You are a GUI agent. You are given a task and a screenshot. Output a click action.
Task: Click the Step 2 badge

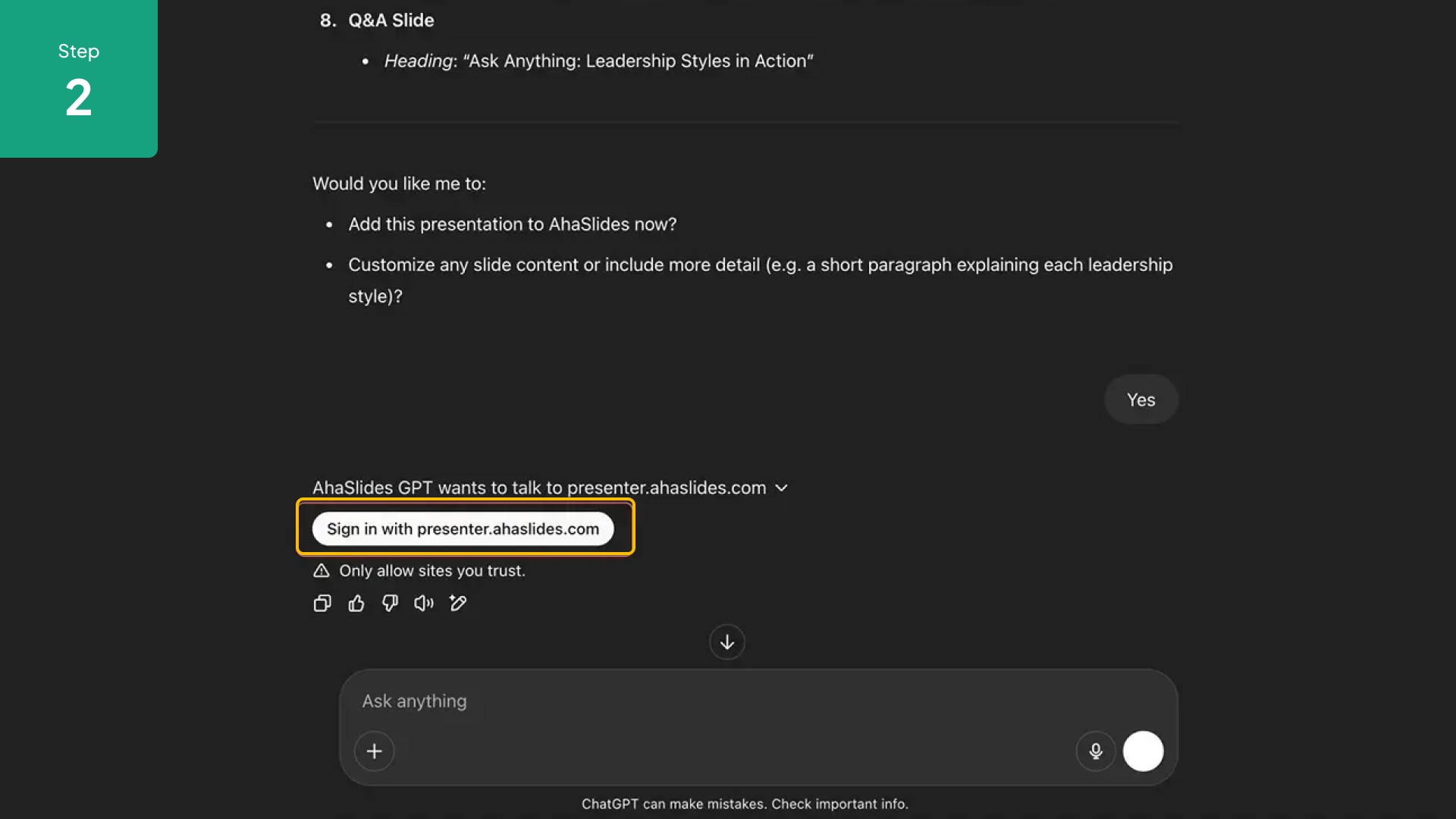79,79
